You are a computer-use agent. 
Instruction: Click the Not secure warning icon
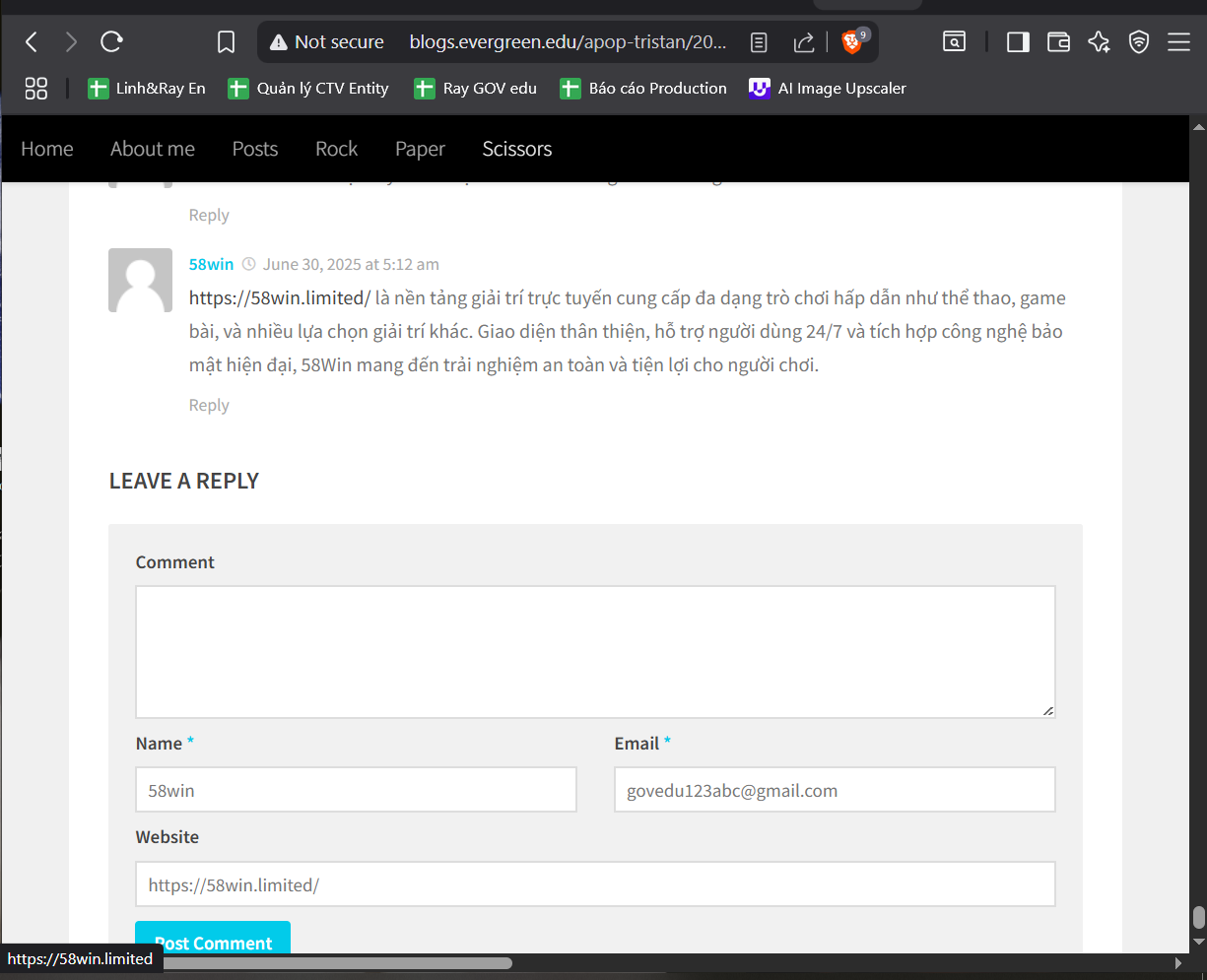click(x=279, y=42)
